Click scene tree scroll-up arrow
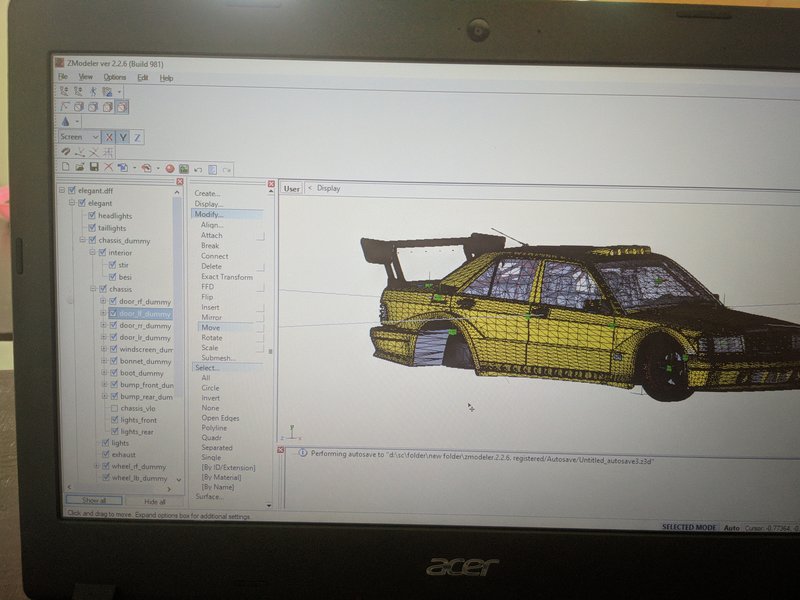The image size is (800, 600). pyautogui.click(x=177, y=192)
